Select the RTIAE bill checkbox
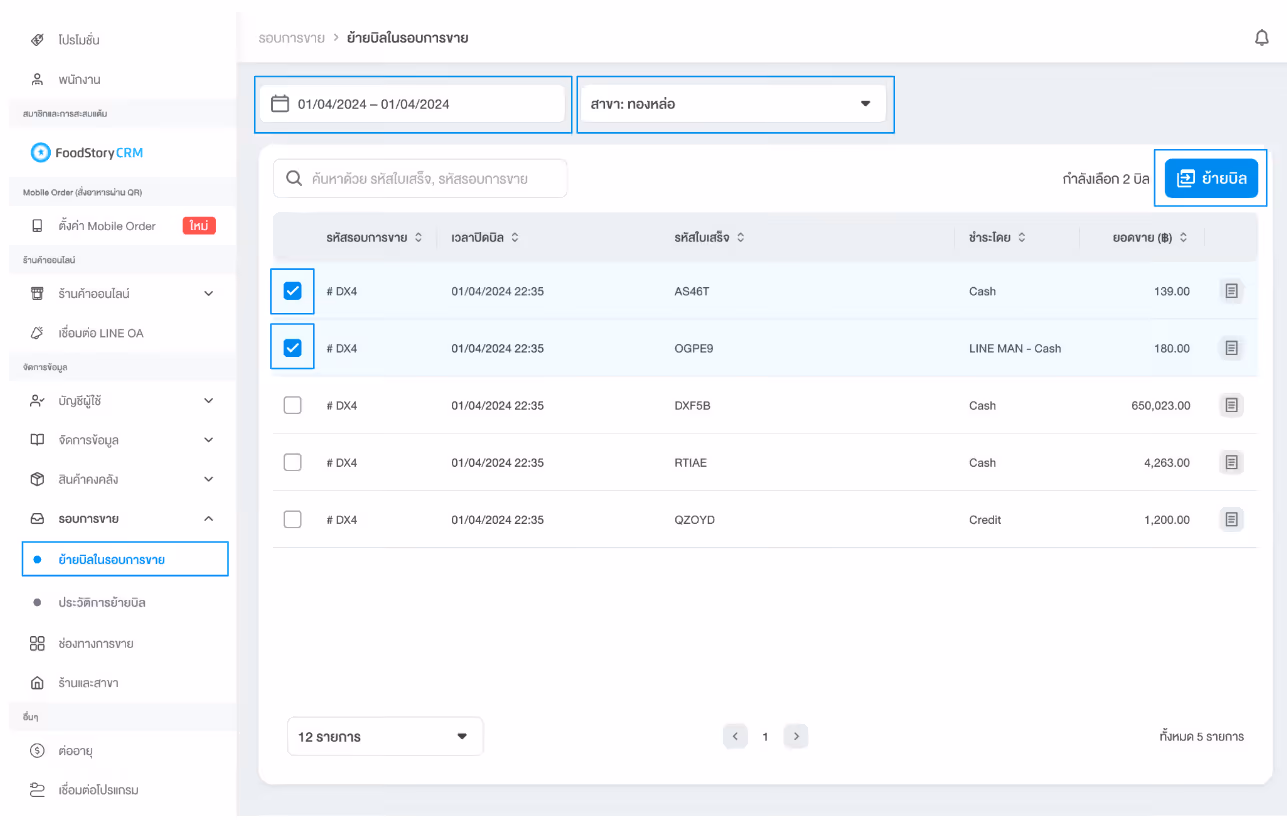This screenshot has height=820, width=1287. click(x=292, y=462)
